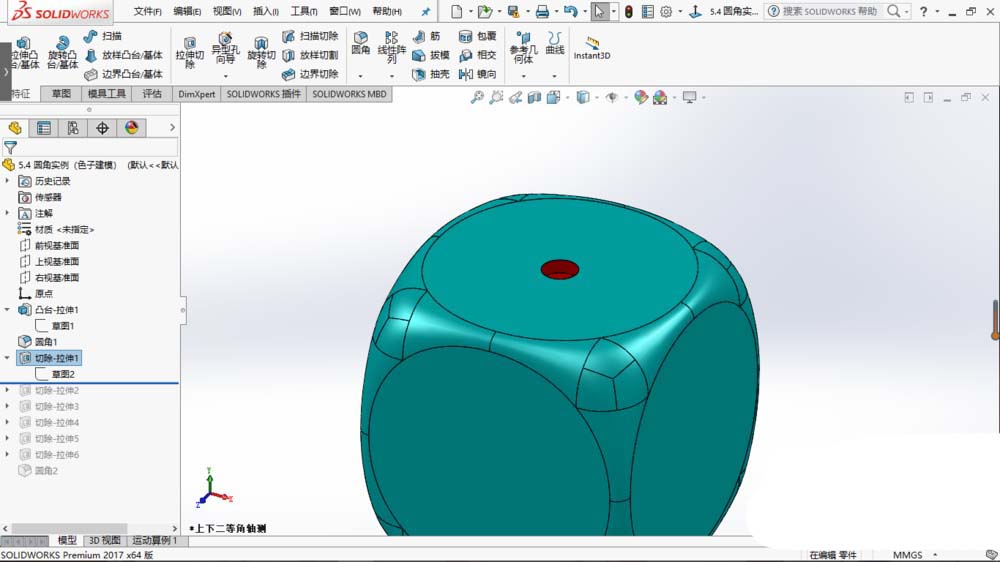Screen dimensions: 1000x562
Task: Collapse the 切除-拉伸1 feature node
Action: [x=8, y=358]
